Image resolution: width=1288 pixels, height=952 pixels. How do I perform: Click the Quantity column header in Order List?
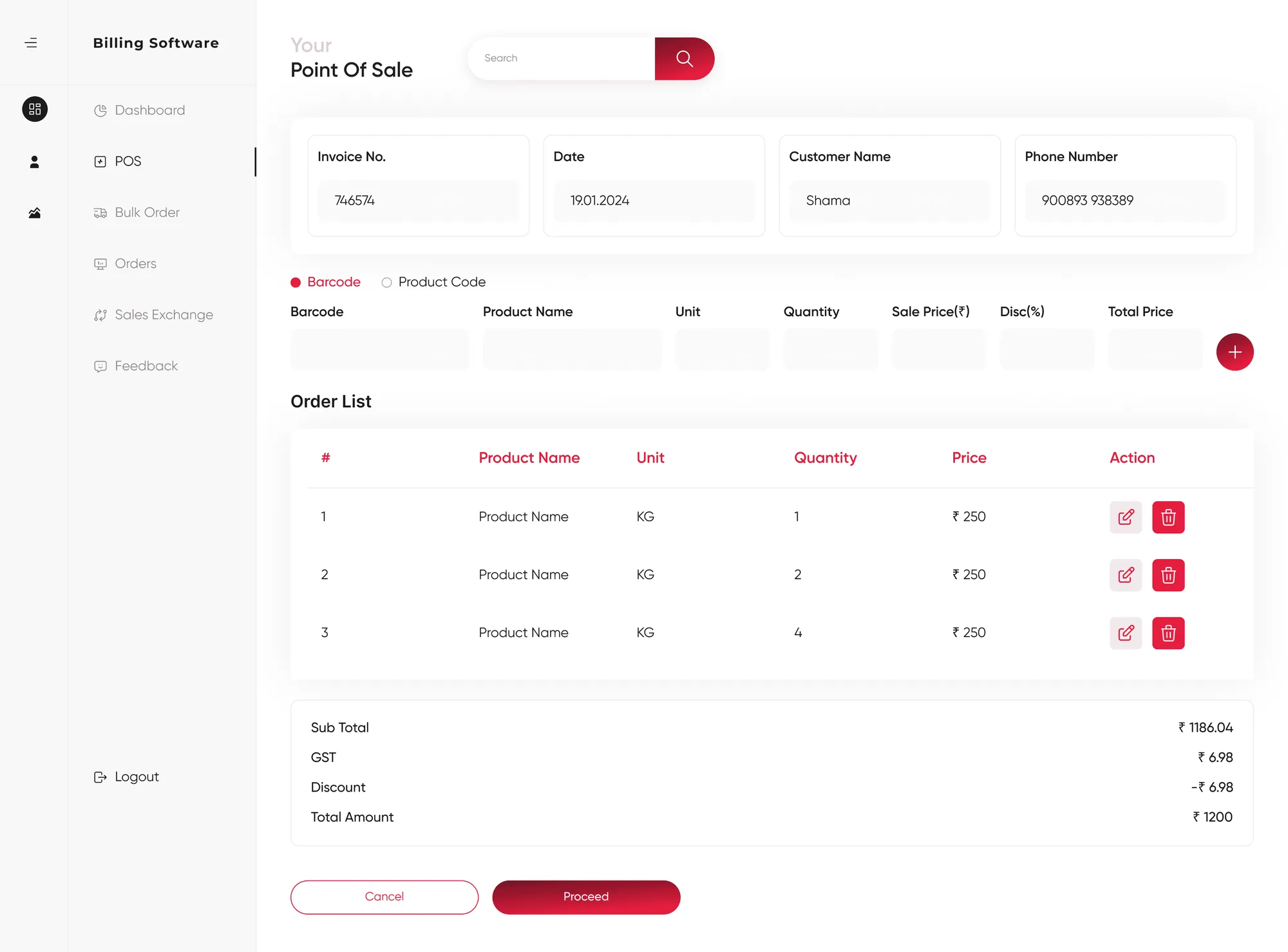pyautogui.click(x=826, y=458)
